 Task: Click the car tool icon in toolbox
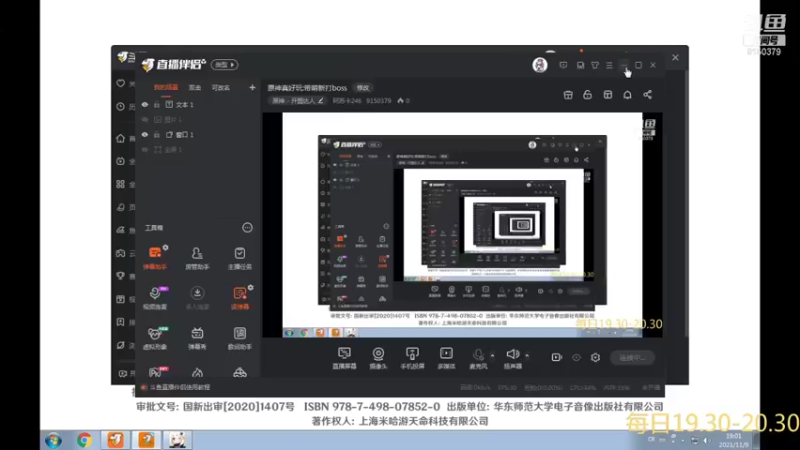pos(240,372)
